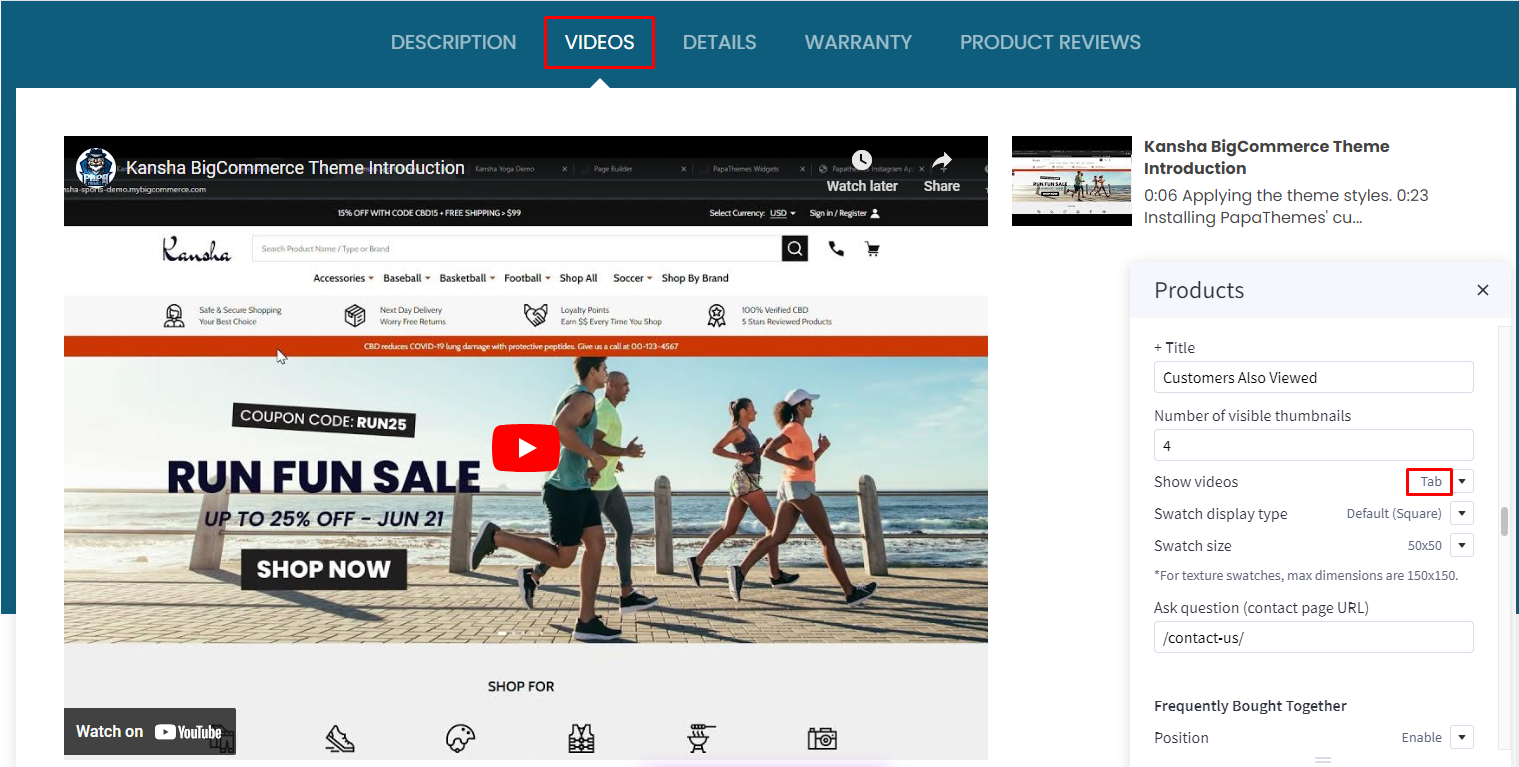
Task: Click the Watch later clock icon
Action: 862,160
